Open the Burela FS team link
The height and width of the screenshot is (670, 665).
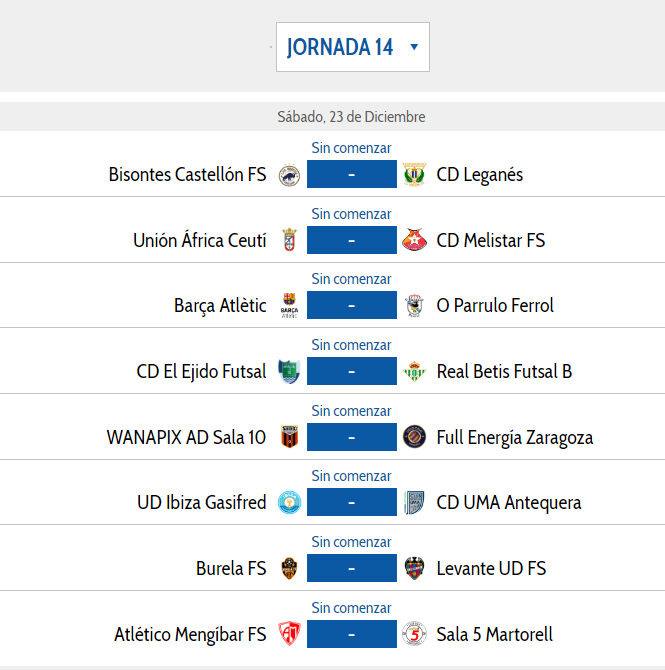[231, 569]
